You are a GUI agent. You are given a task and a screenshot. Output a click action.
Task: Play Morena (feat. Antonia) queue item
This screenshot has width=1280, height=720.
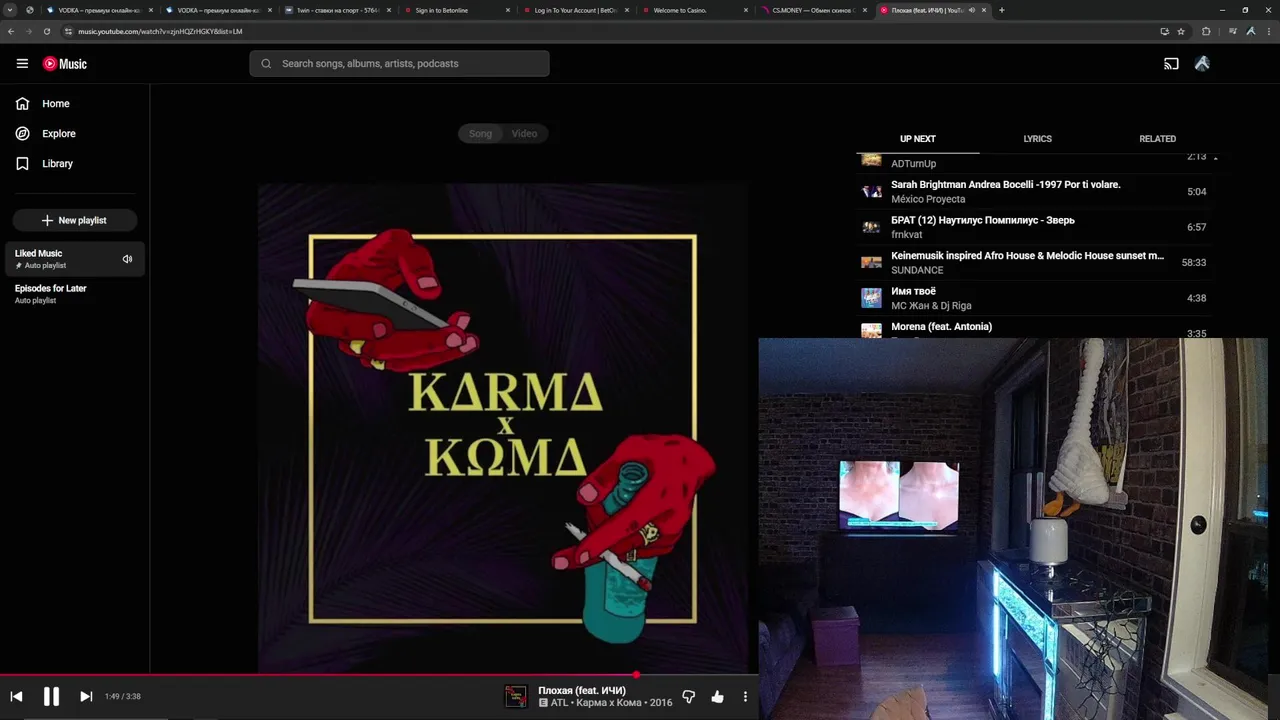1037,330
